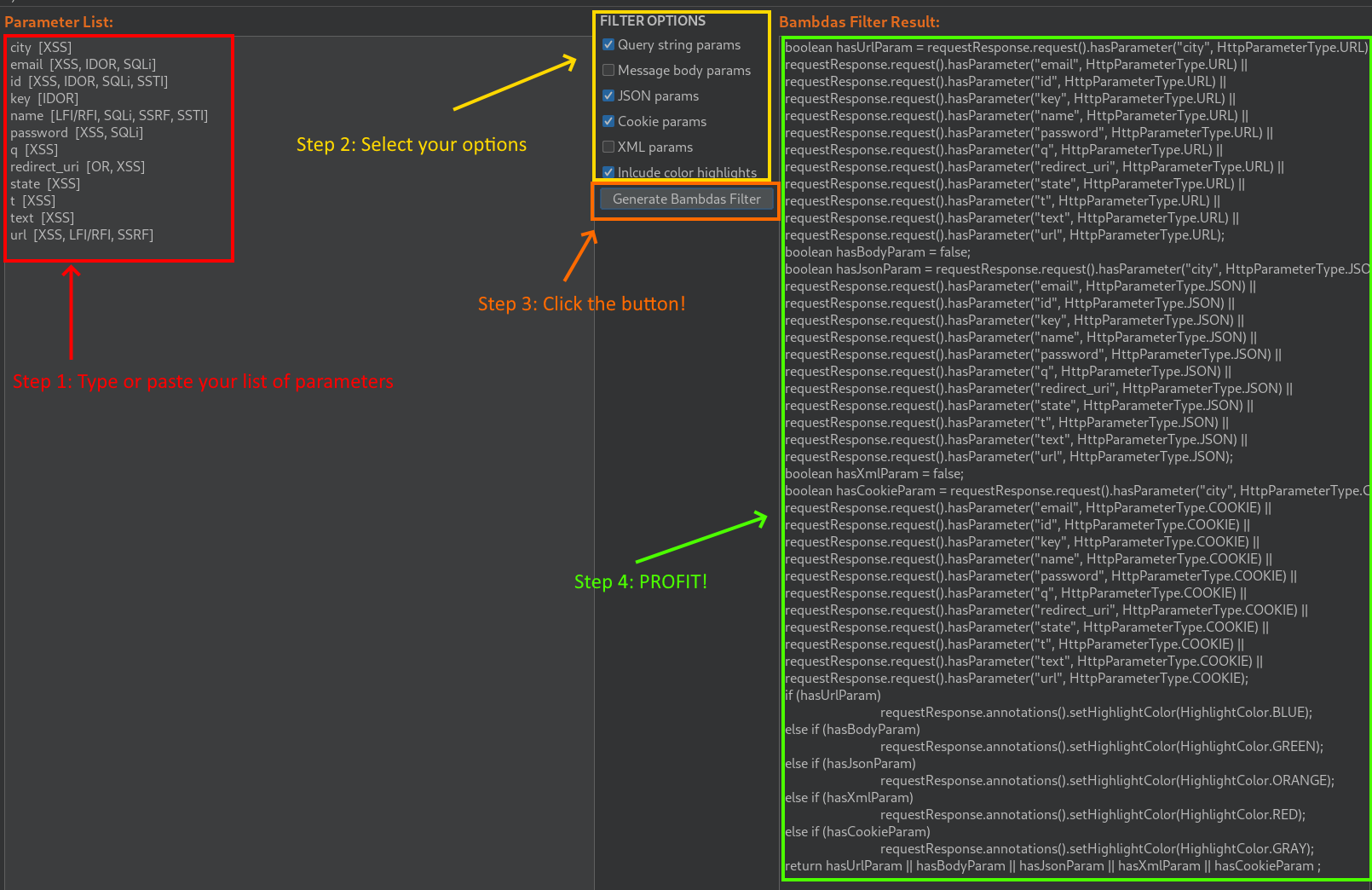Click the final 'return hasUrlParam ||' line

[x=1052, y=865]
